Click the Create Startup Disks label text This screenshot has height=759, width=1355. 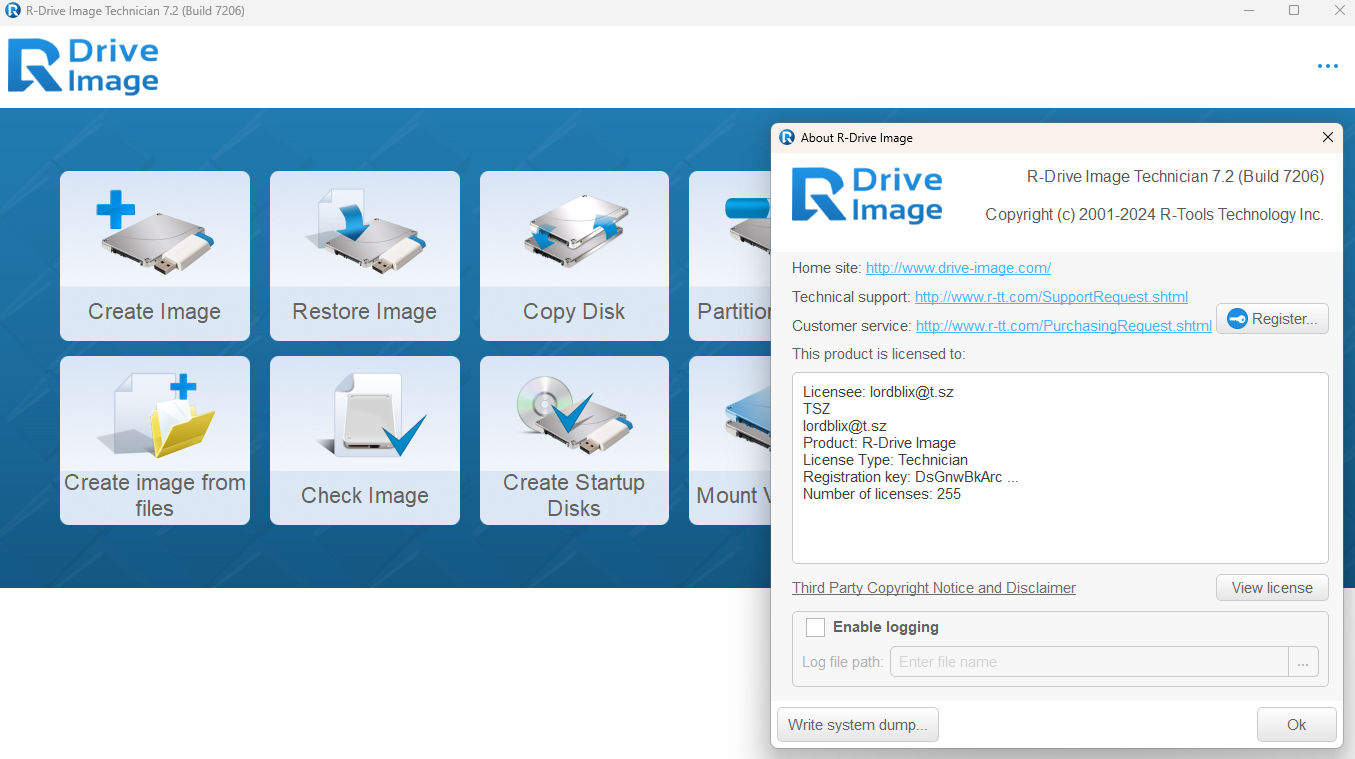tap(574, 495)
